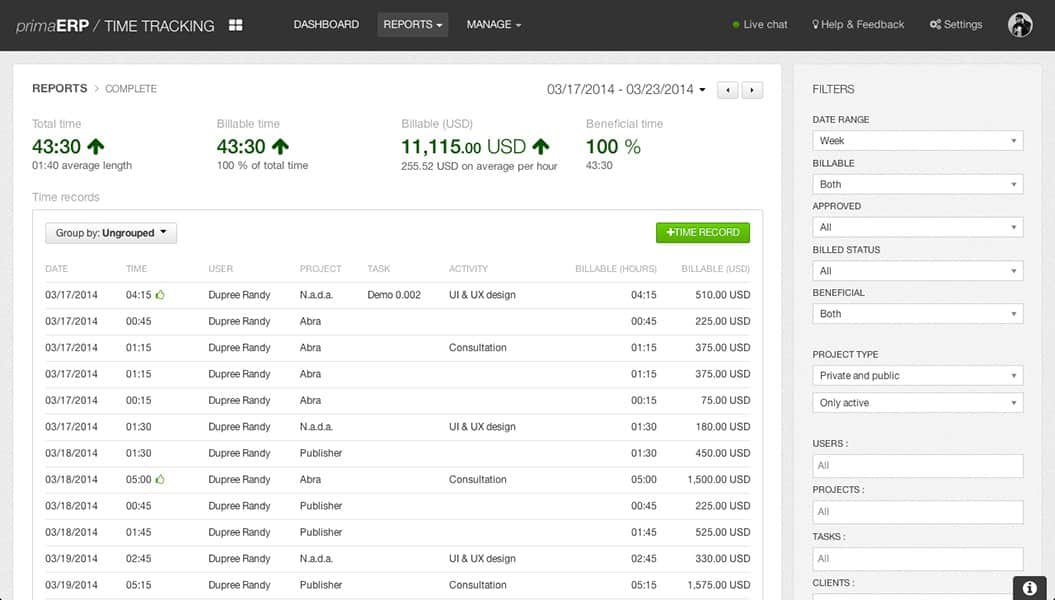The height and width of the screenshot is (600, 1055).
Task: Go to the next week with right arrow
Action: click(752, 90)
